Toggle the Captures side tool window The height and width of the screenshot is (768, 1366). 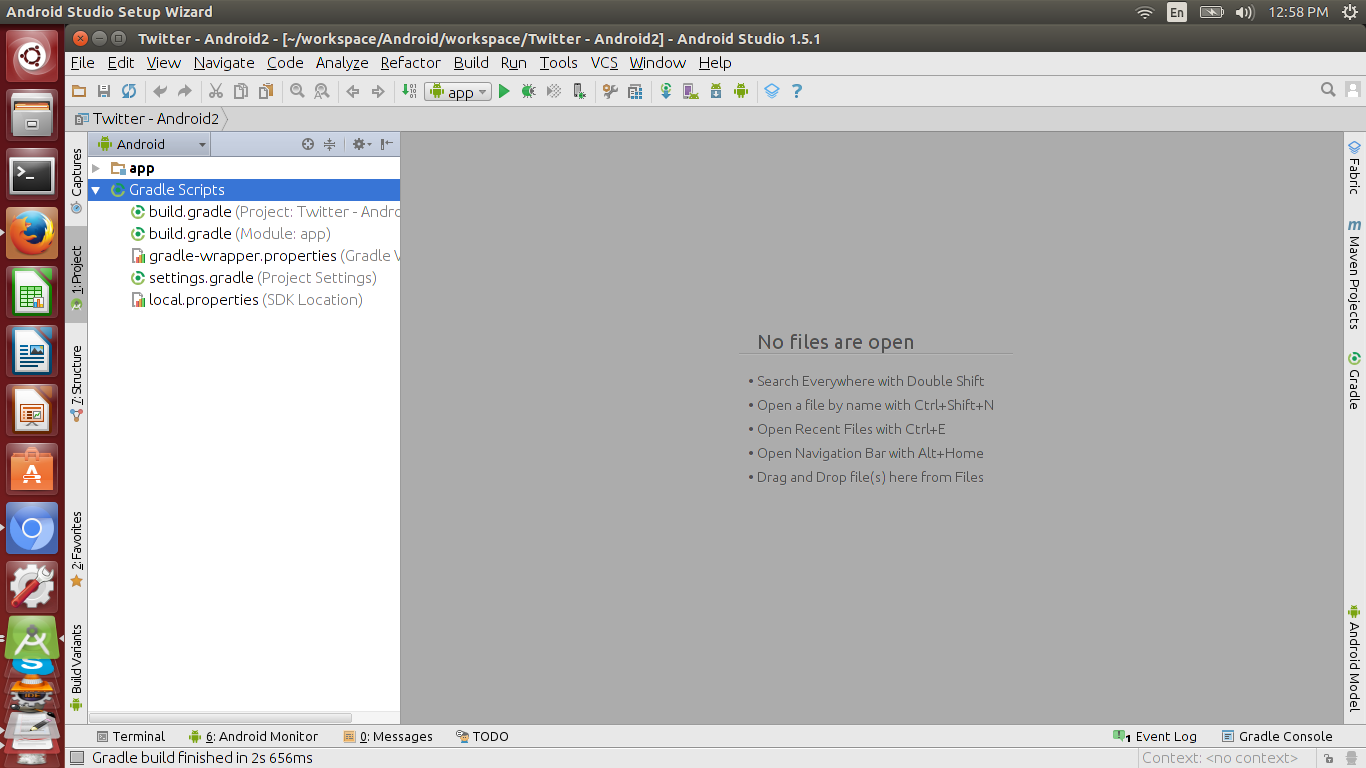point(77,181)
